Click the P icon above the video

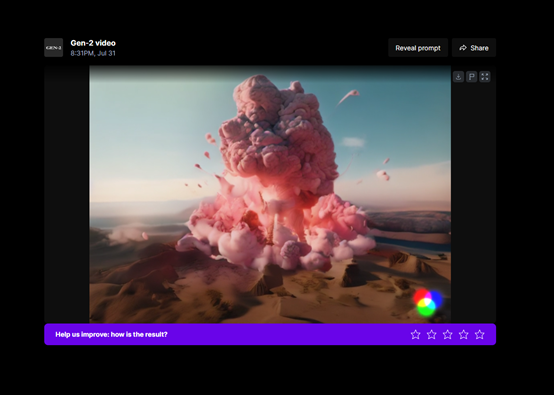(x=471, y=77)
